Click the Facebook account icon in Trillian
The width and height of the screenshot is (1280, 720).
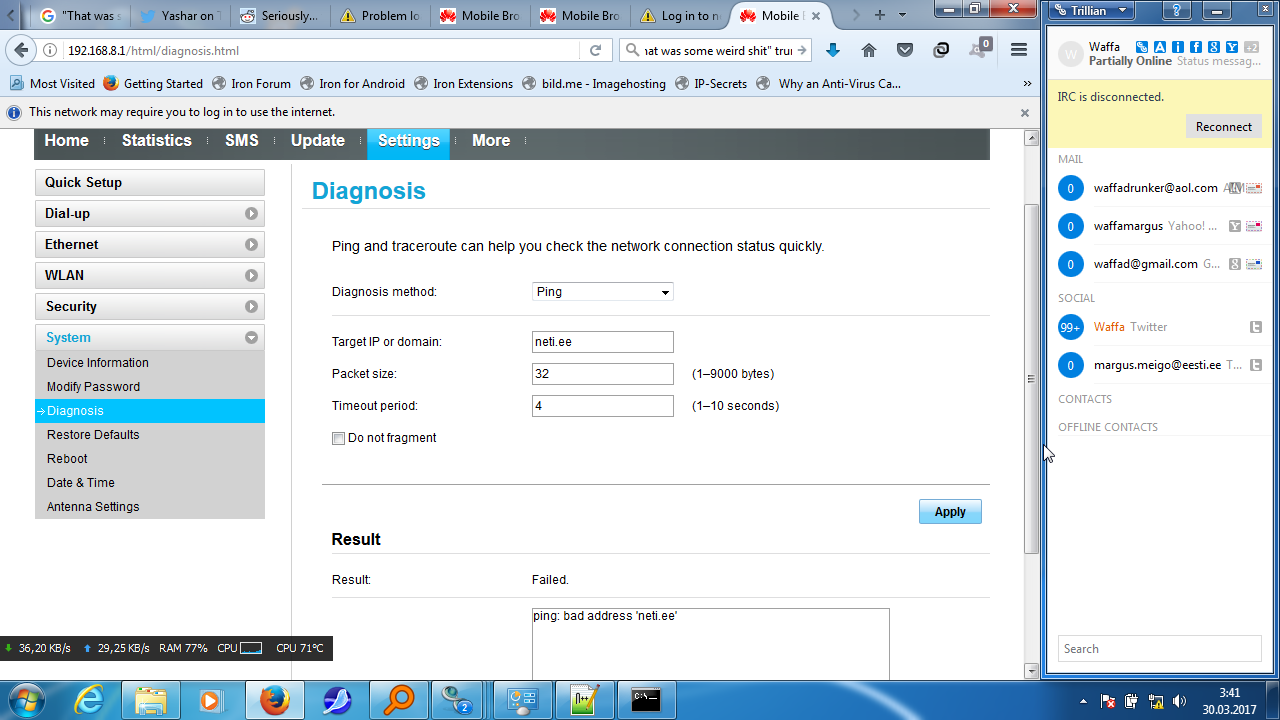1196,47
